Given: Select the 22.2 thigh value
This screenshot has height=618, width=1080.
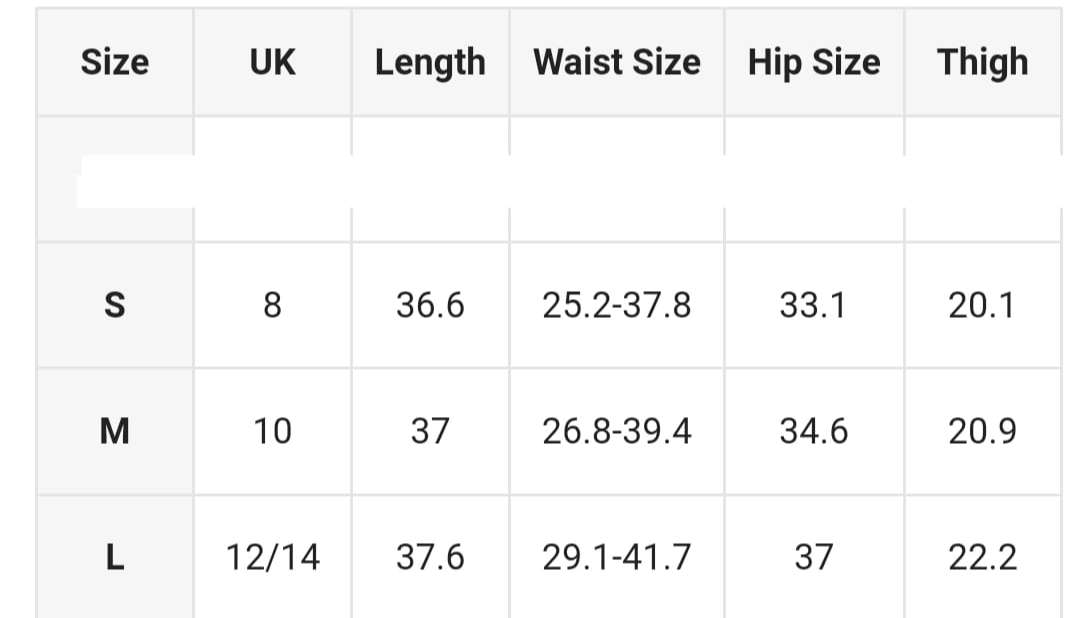Looking at the screenshot, I should point(983,557).
